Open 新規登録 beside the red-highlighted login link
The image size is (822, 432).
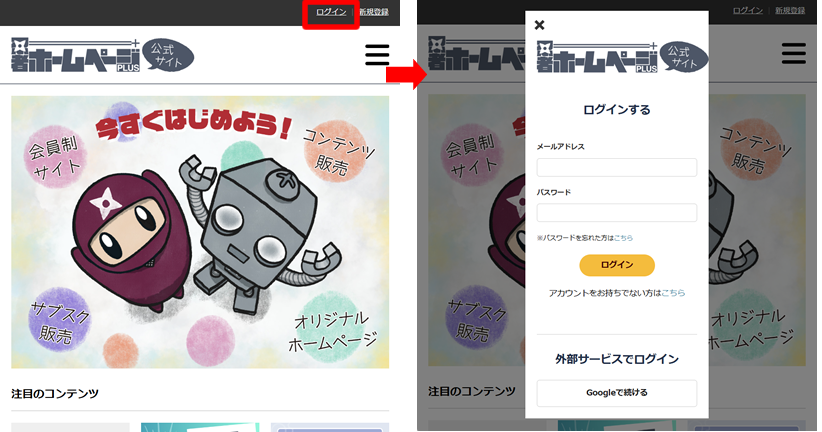point(373,12)
